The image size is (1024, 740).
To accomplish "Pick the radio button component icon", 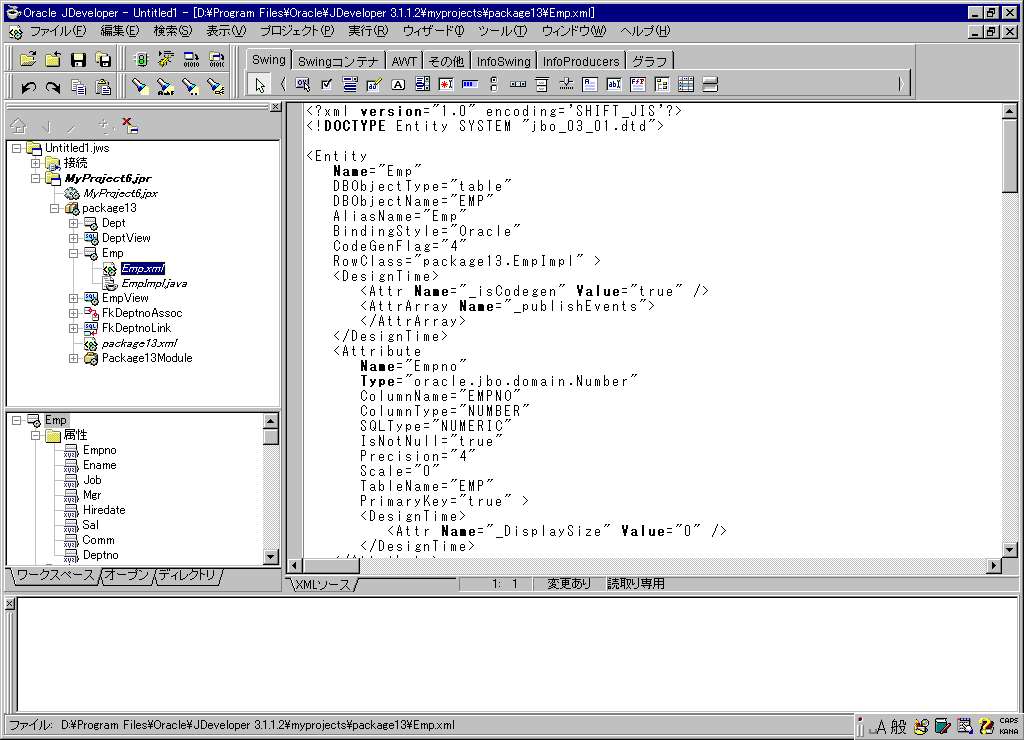I will point(494,84).
